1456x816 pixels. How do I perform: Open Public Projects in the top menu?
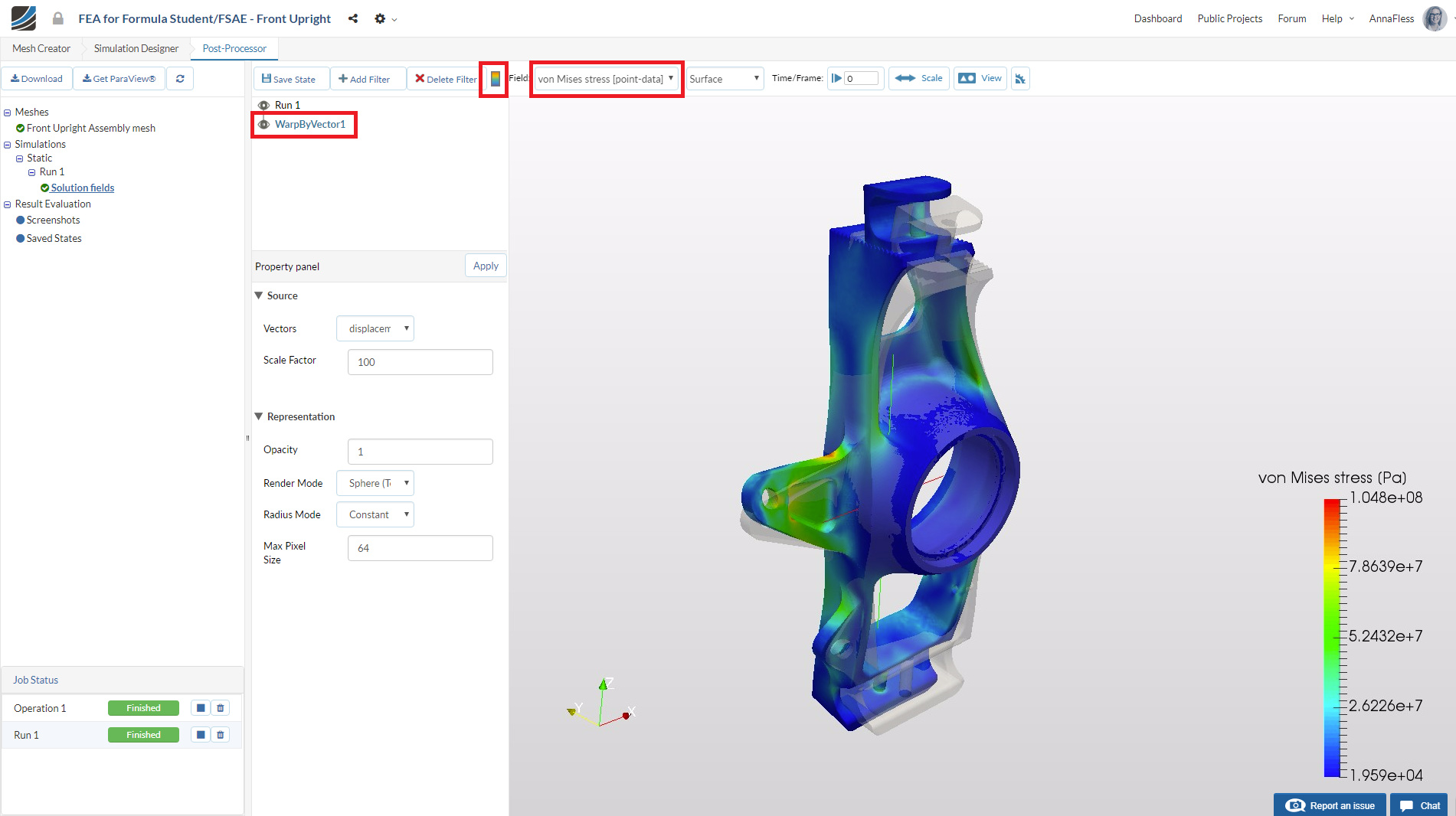point(1229,18)
